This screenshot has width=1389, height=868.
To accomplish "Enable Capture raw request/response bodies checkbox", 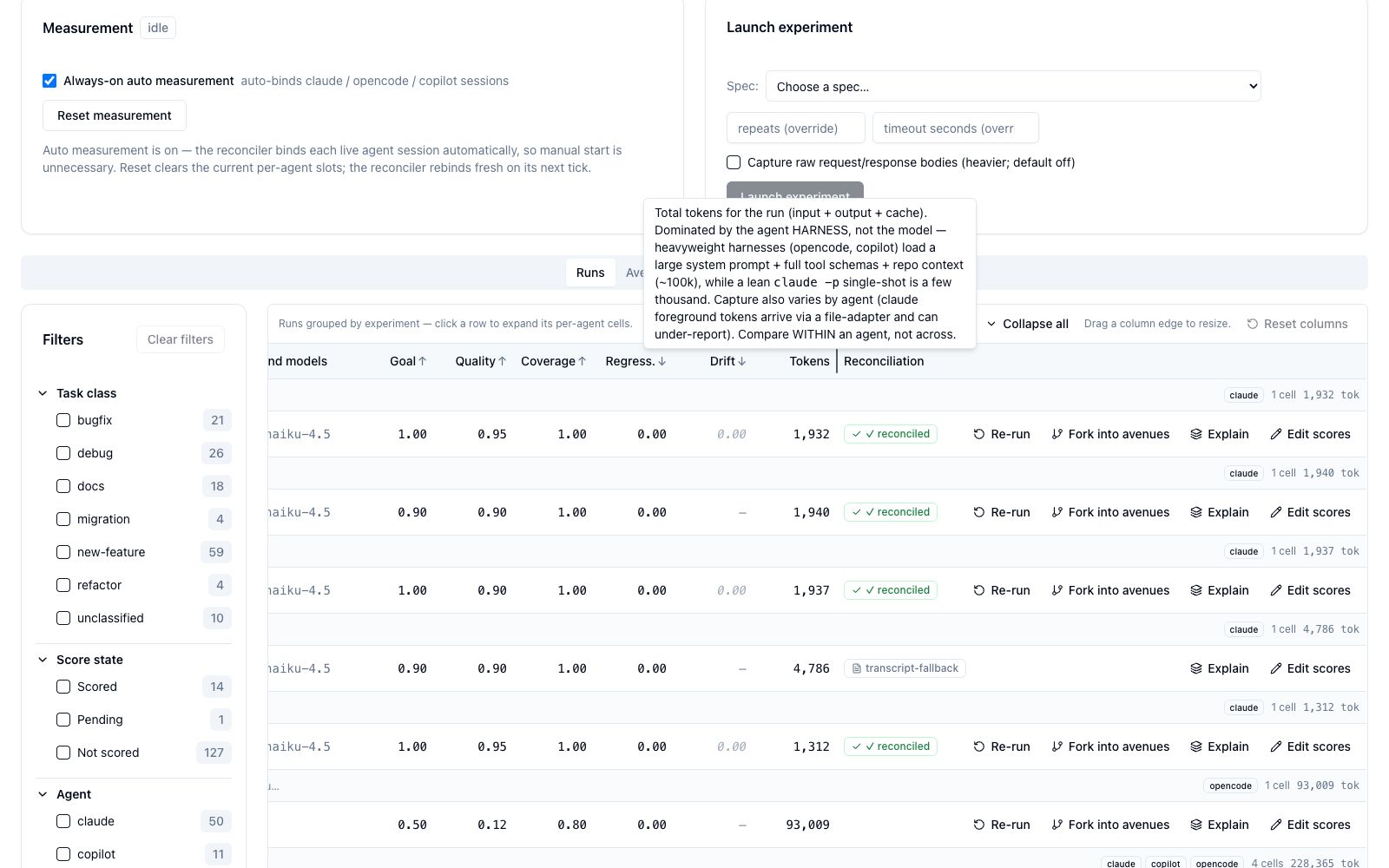I will tap(734, 162).
